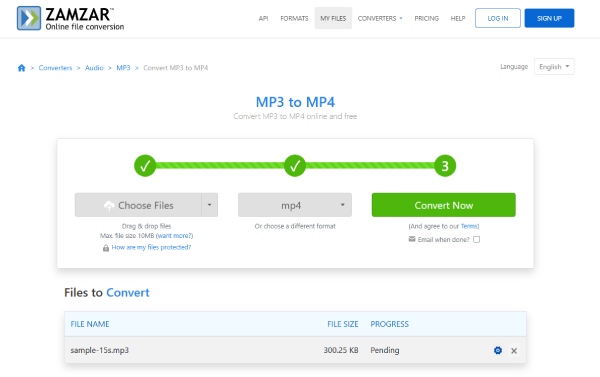Expand the Converters menu in navigation
Image resolution: width=600 pixels, height=377 pixels.
pos(380,18)
